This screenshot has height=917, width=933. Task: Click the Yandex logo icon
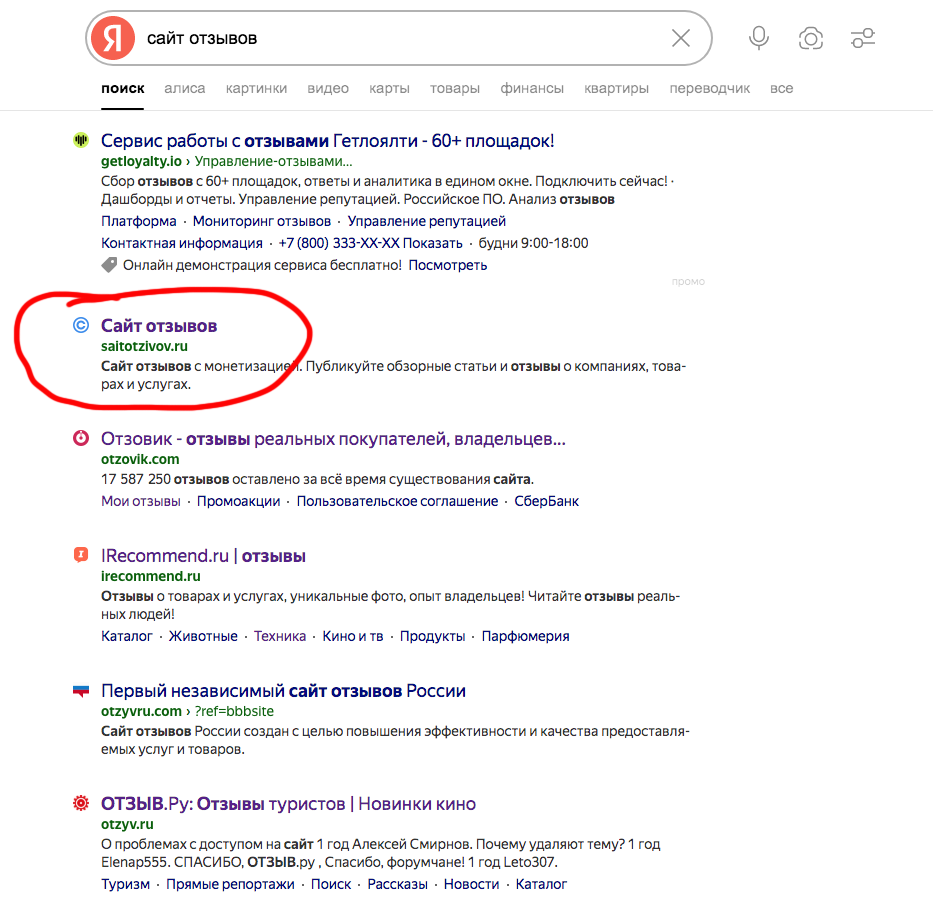(x=113, y=38)
